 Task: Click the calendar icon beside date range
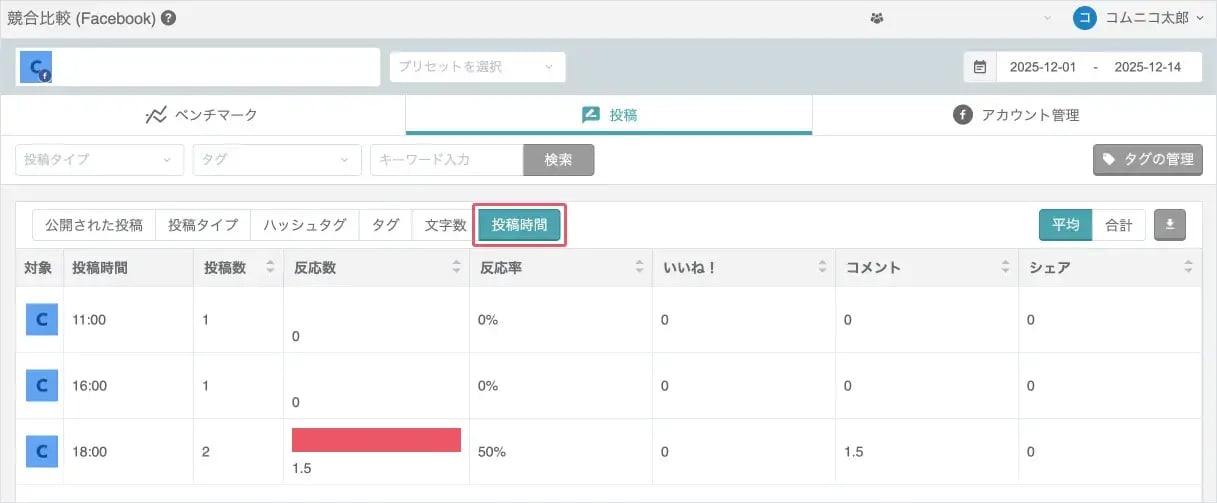point(980,67)
